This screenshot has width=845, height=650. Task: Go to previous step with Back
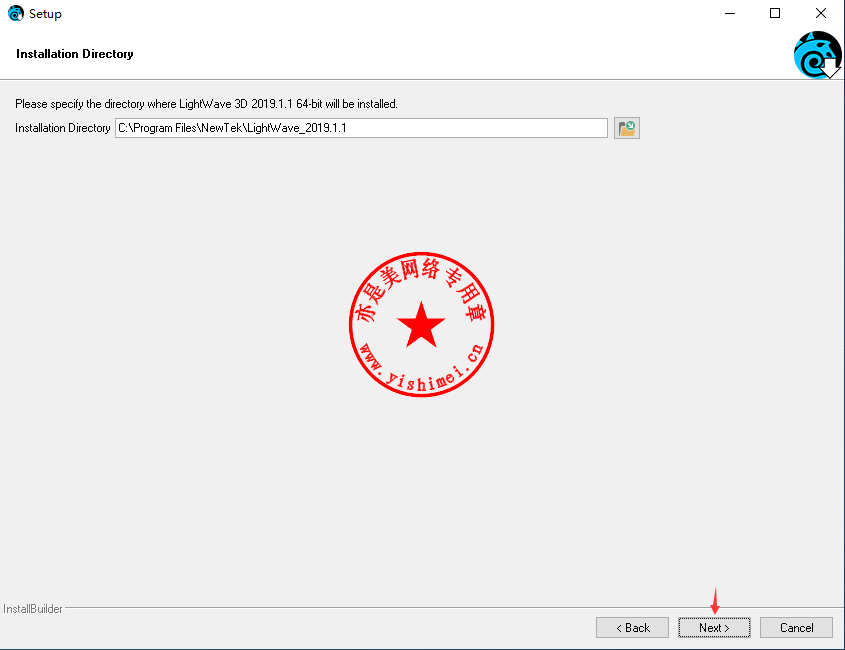[632, 628]
